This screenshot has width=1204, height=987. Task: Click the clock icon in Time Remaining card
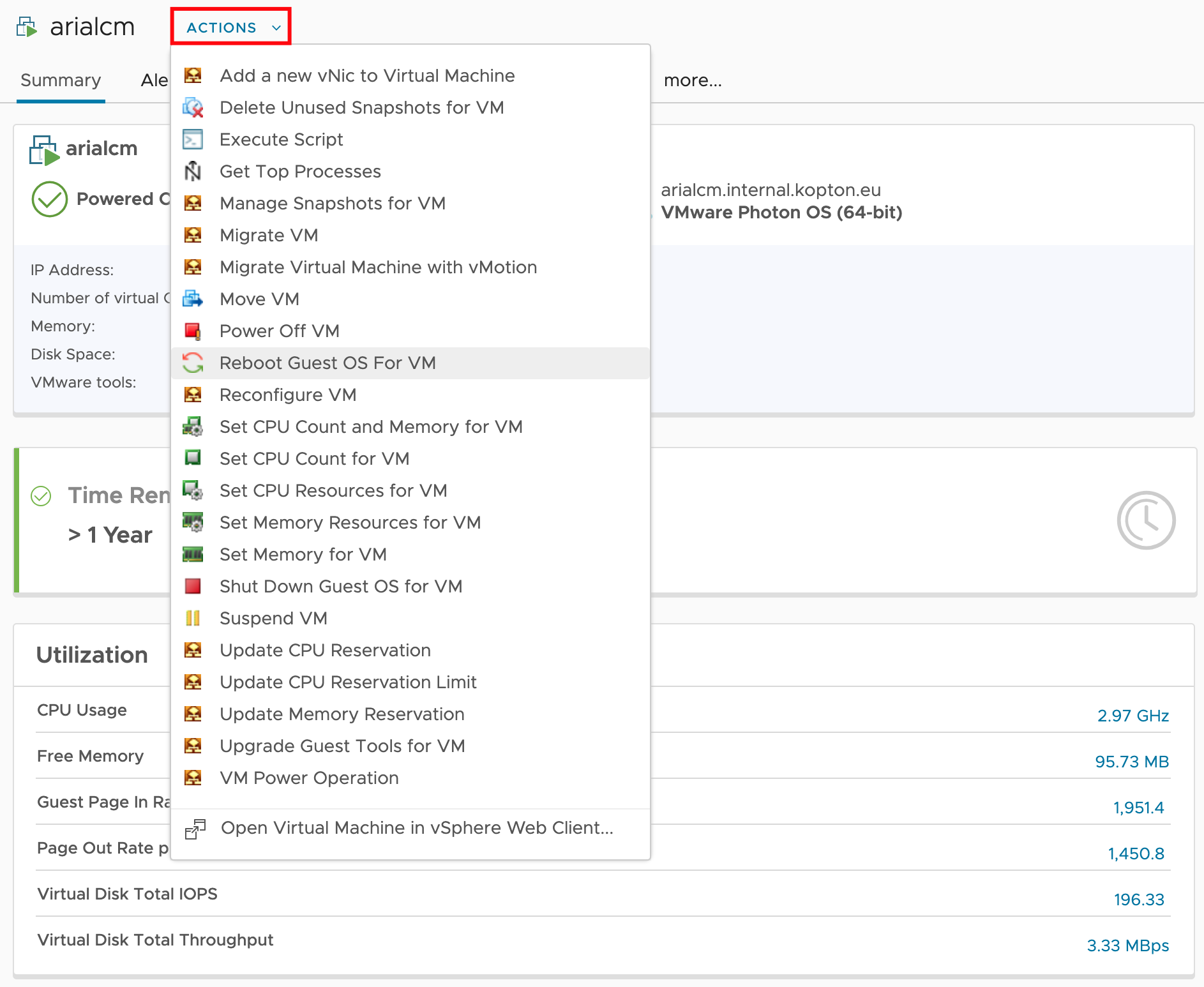1147,520
